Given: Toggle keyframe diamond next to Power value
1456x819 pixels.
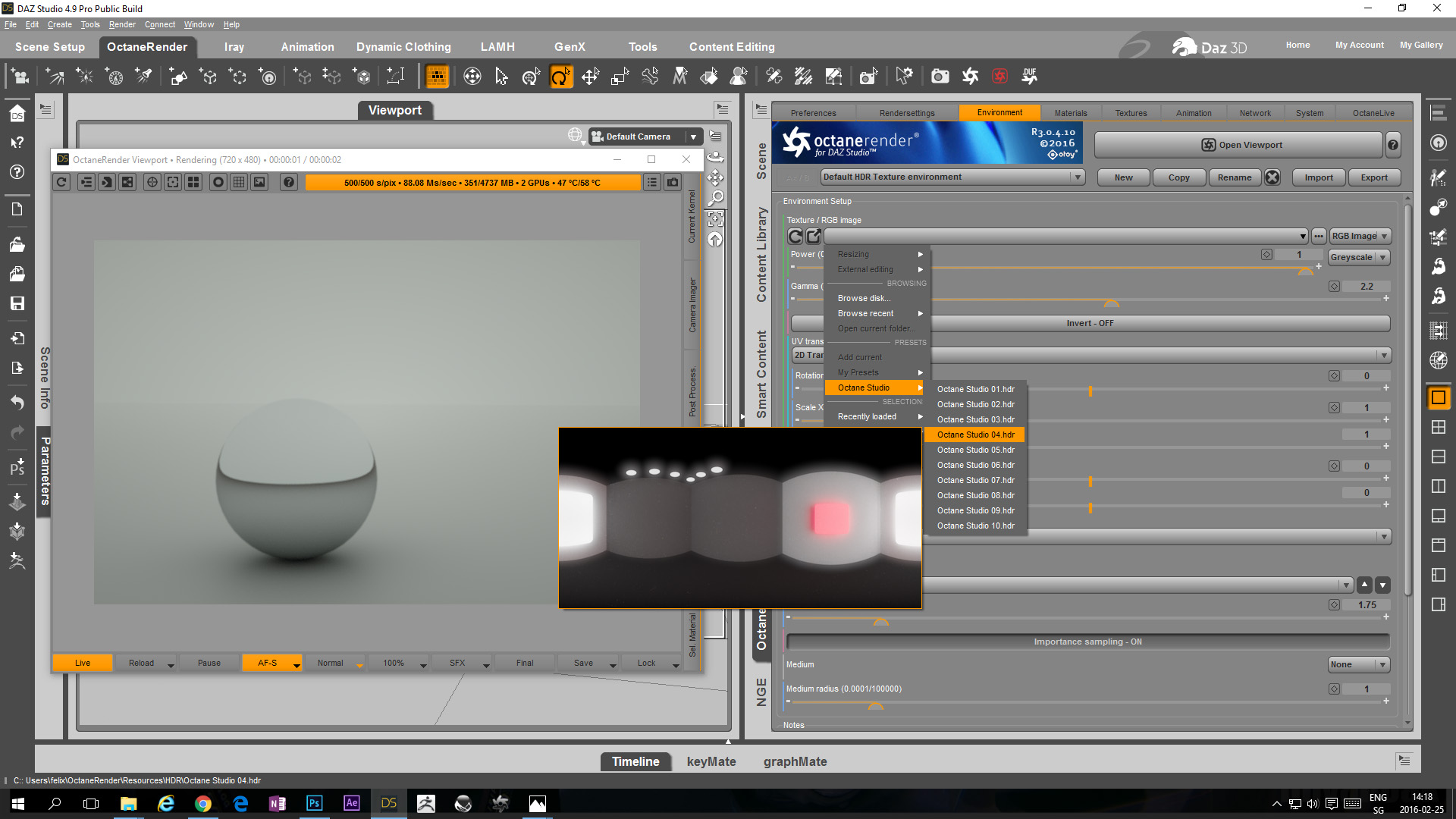Looking at the screenshot, I should tap(1266, 255).
